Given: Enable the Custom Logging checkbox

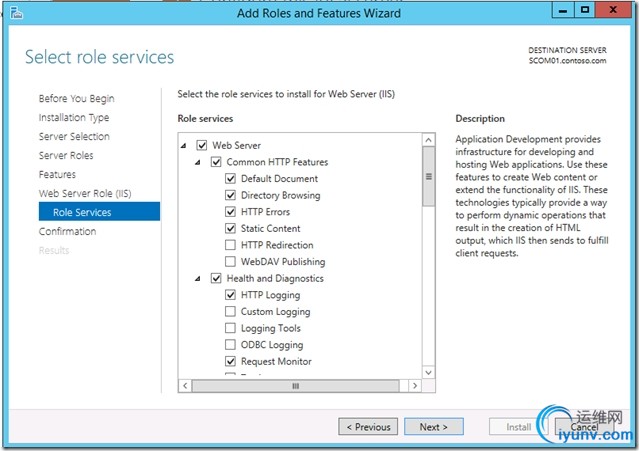Looking at the screenshot, I should coord(230,312).
